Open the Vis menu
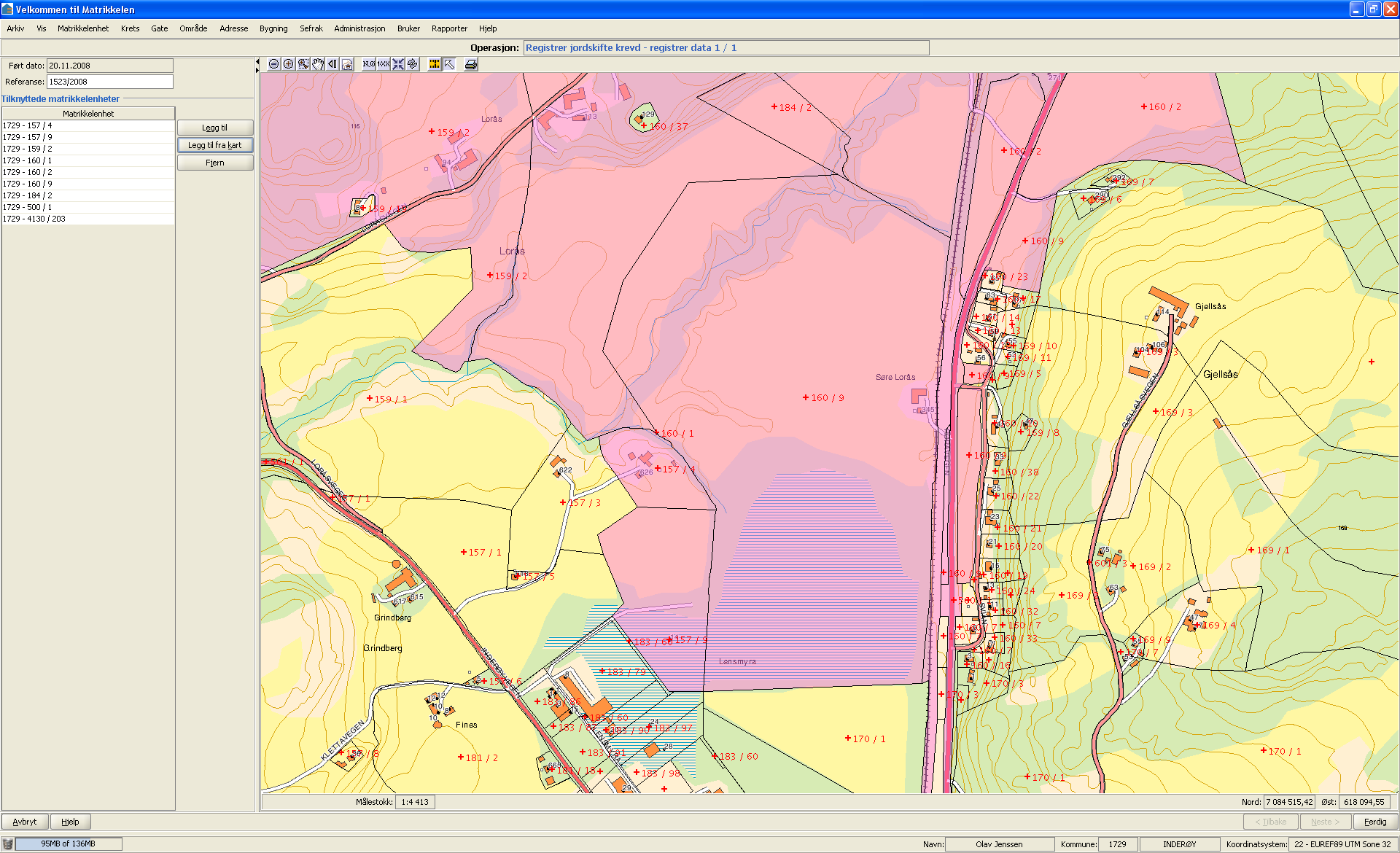1400x853 pixels. (42, 28)
